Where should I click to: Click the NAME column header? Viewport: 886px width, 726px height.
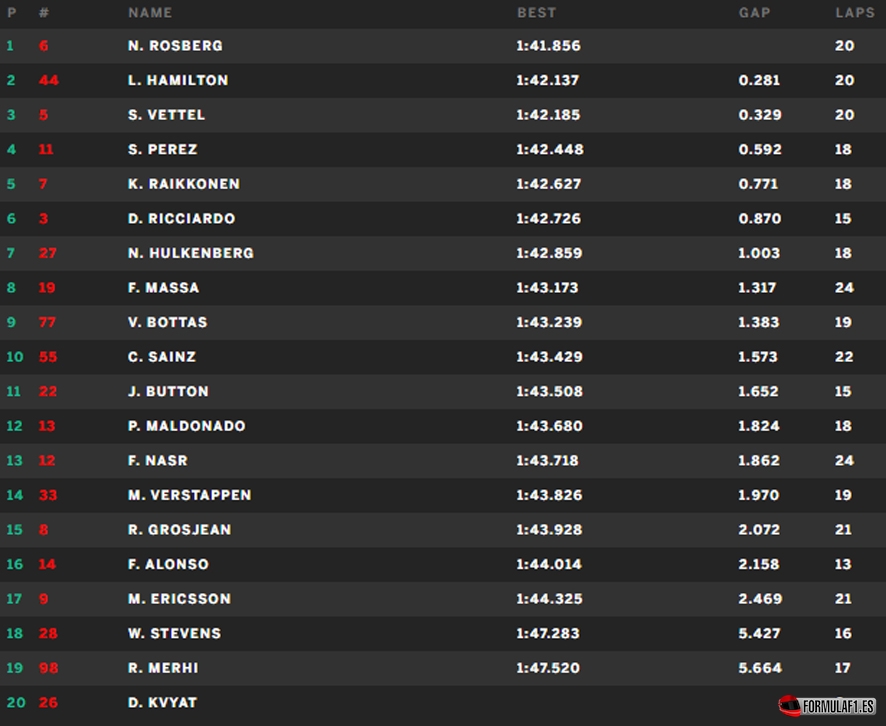150,12
